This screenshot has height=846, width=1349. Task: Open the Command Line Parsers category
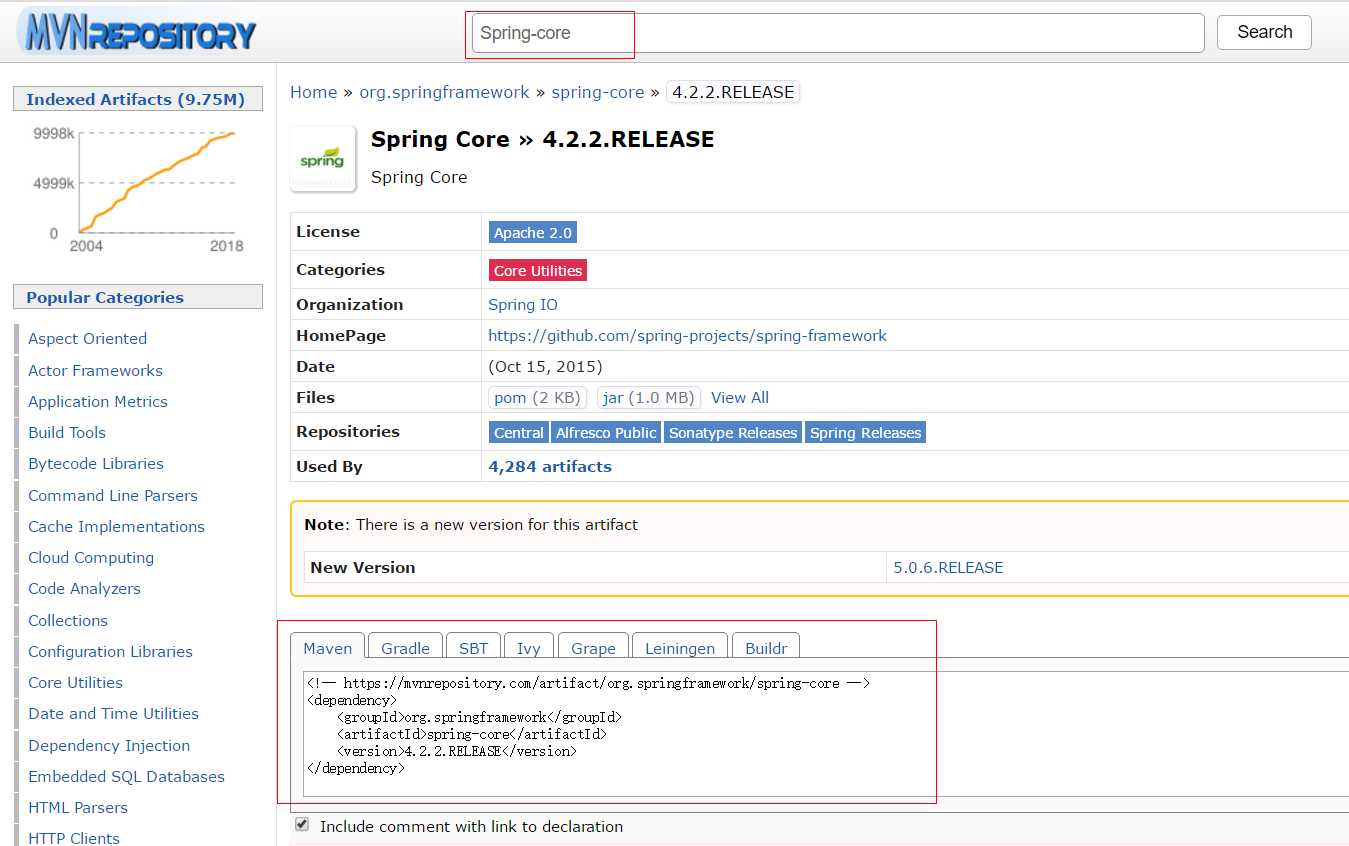click(x=113, y=496)
